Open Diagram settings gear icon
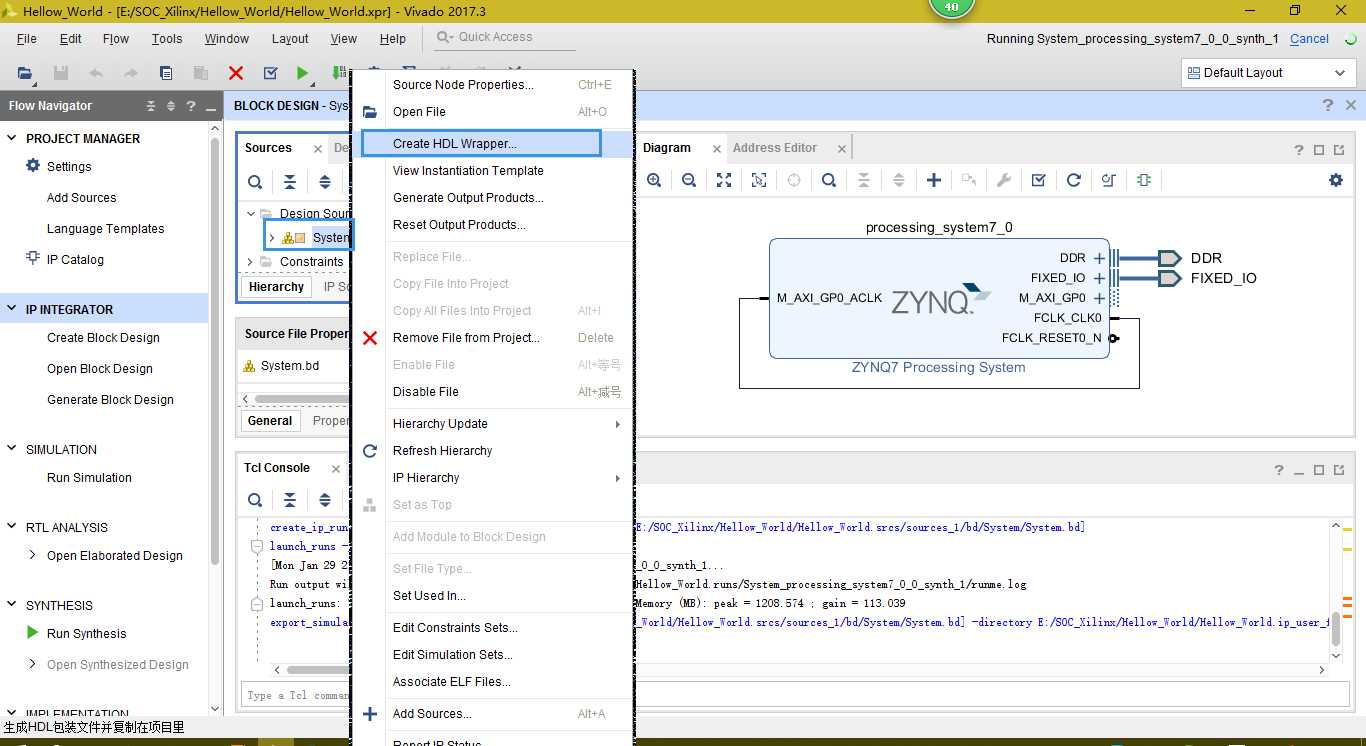This screenshot has height=746, width=1366. 1336,180
